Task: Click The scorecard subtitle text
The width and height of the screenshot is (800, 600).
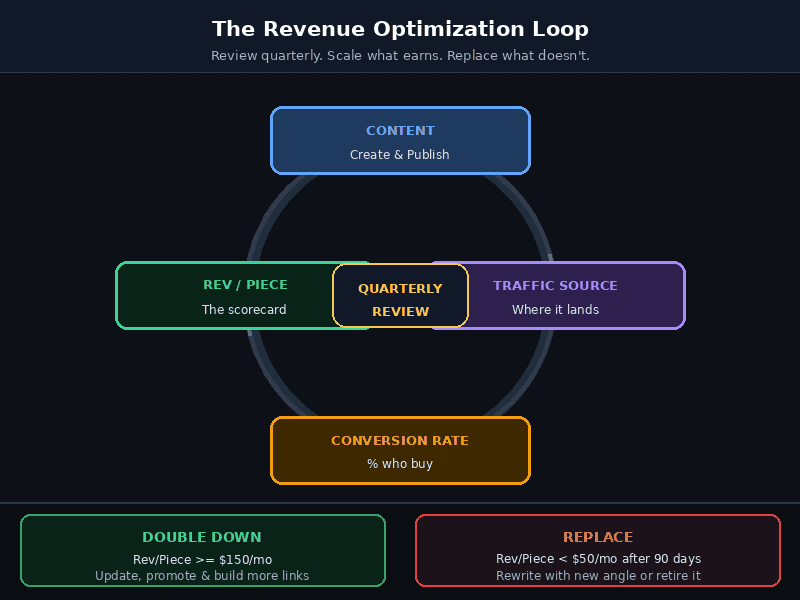Action: click(x=245, y=310)
